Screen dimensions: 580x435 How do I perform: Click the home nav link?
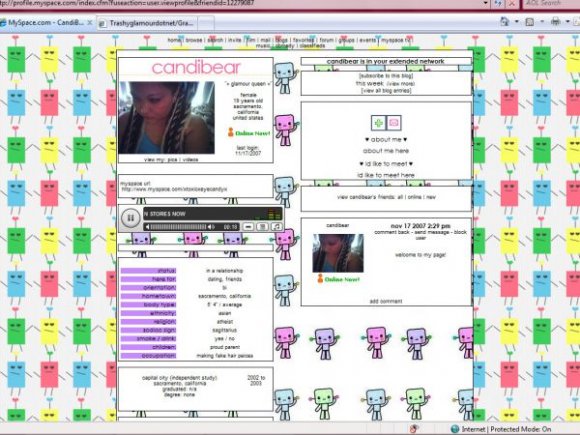click(174, 40)
